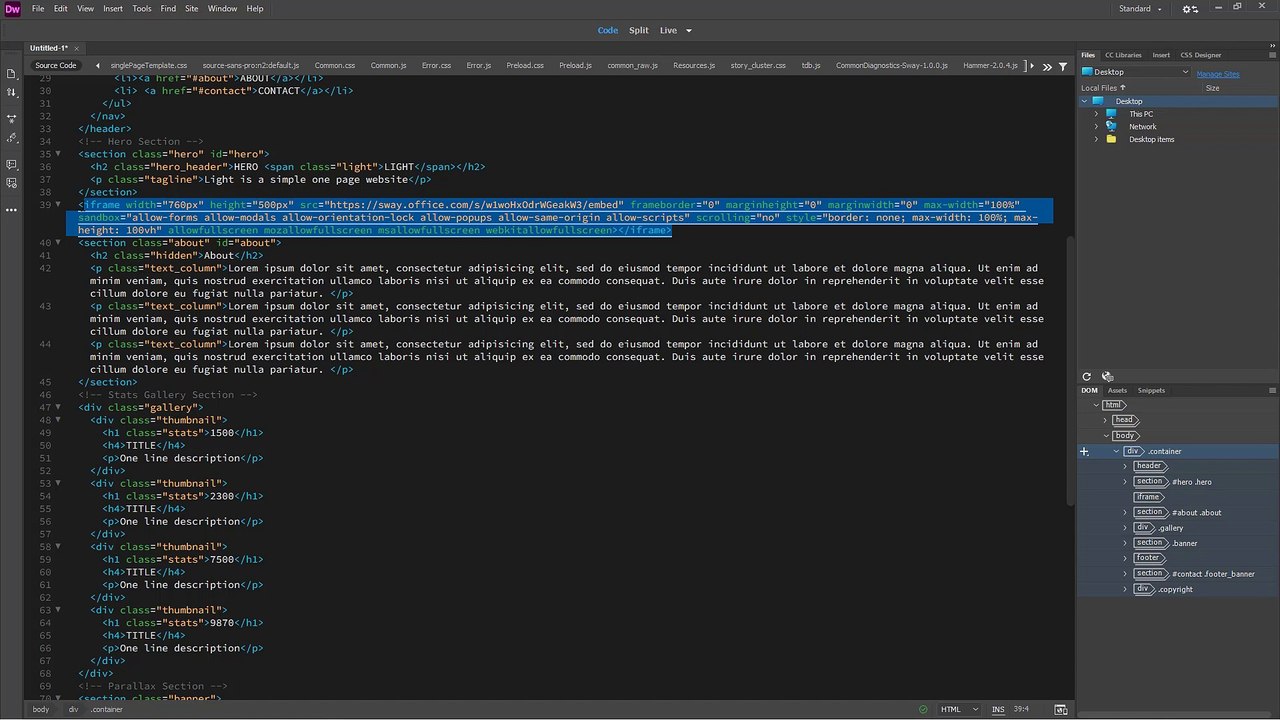Screen dimensions: 1280x720
Task: Click the Refresh icon in Files panel
Action: 1087,377
